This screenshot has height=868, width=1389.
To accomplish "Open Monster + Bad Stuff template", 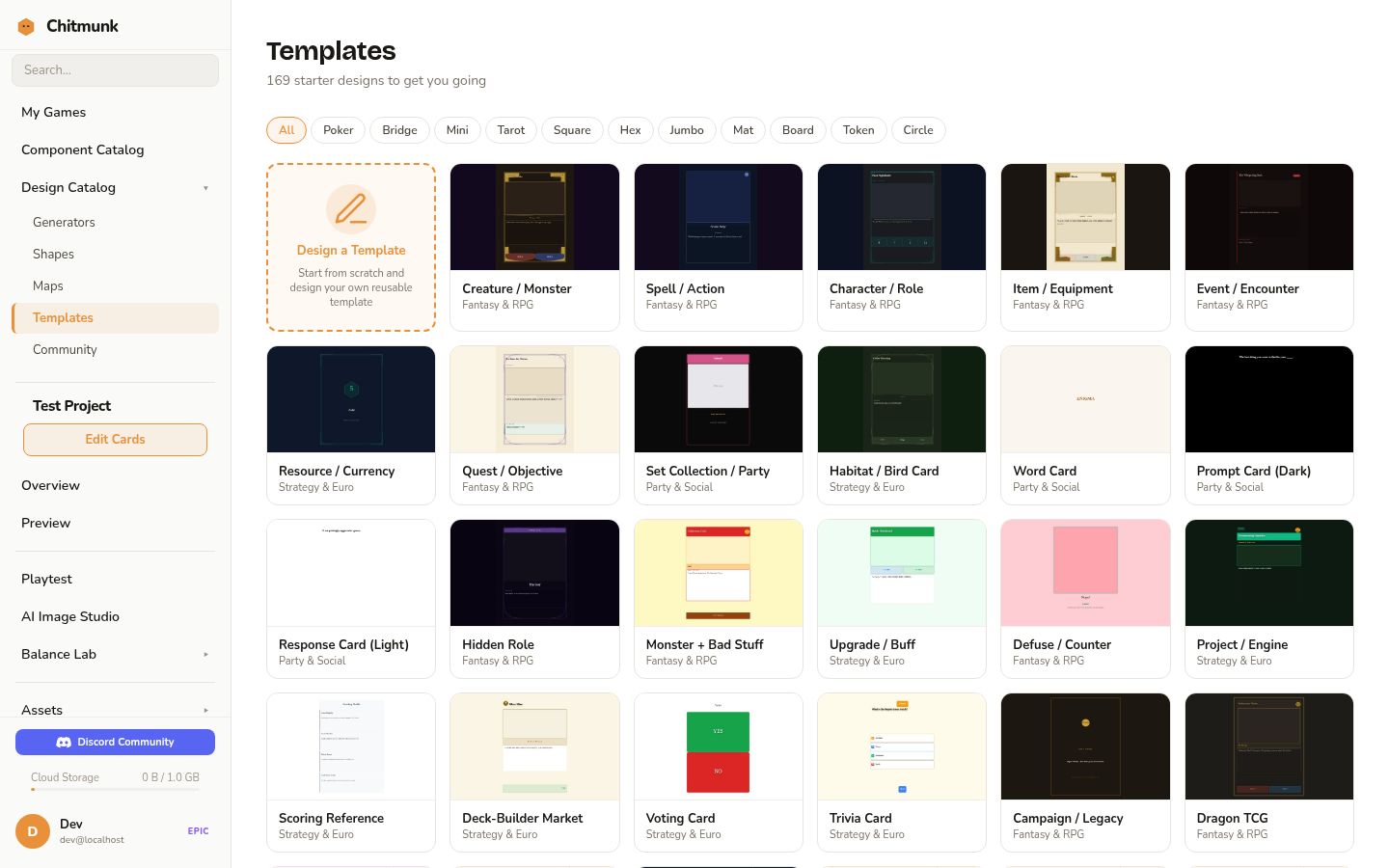I will (719, 599).
